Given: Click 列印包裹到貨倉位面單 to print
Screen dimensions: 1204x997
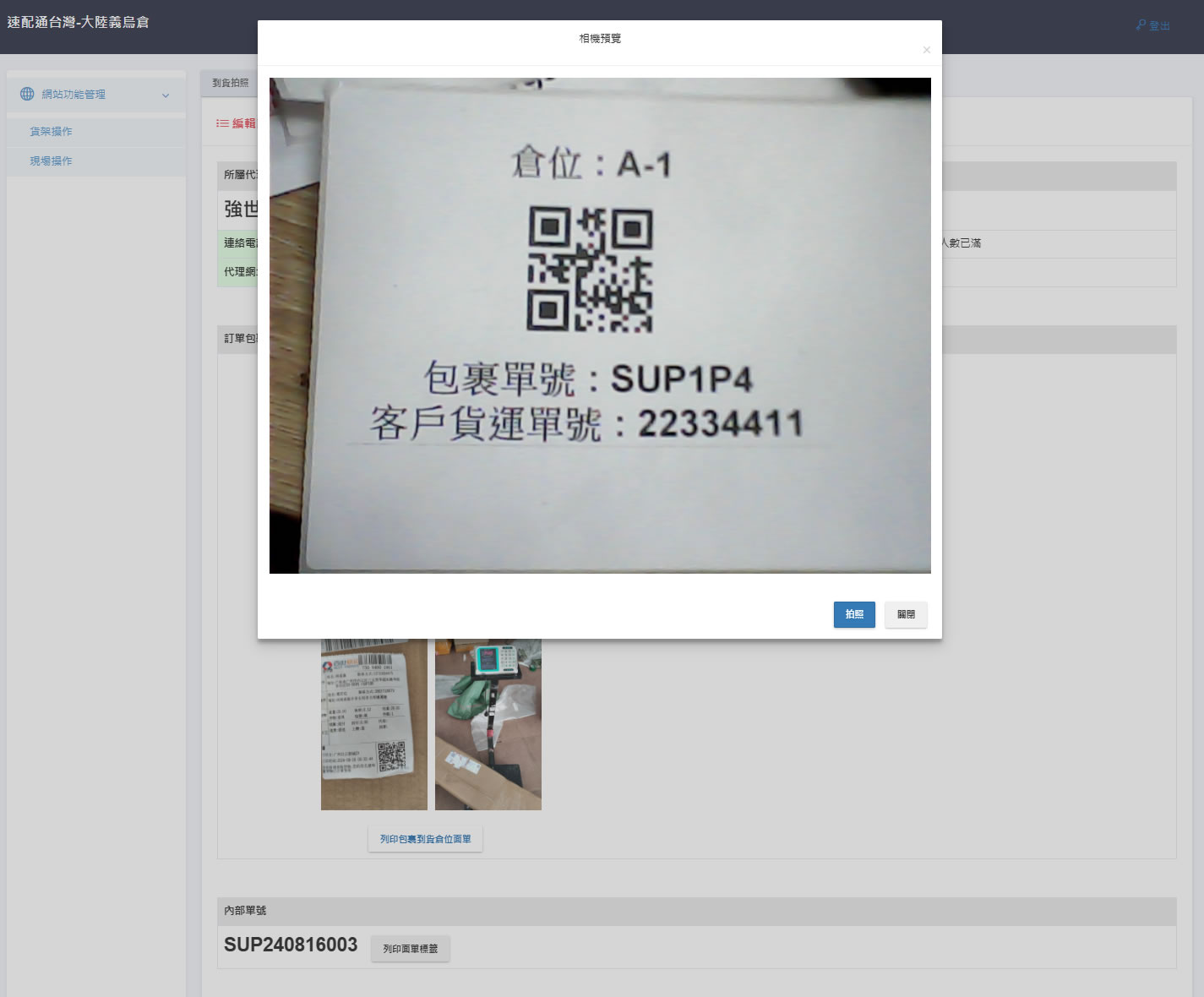Looking at the screenshot, I should click(425, 839).
